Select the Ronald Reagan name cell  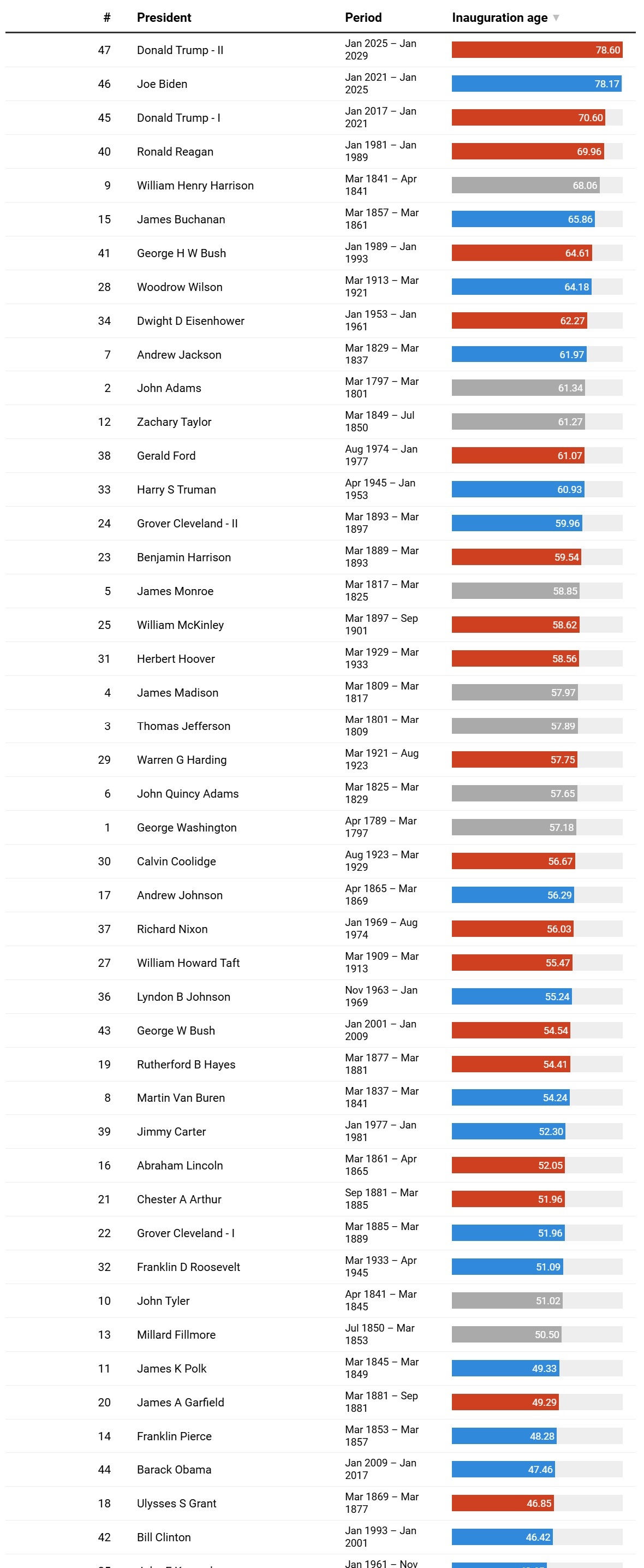pos(175,152)
